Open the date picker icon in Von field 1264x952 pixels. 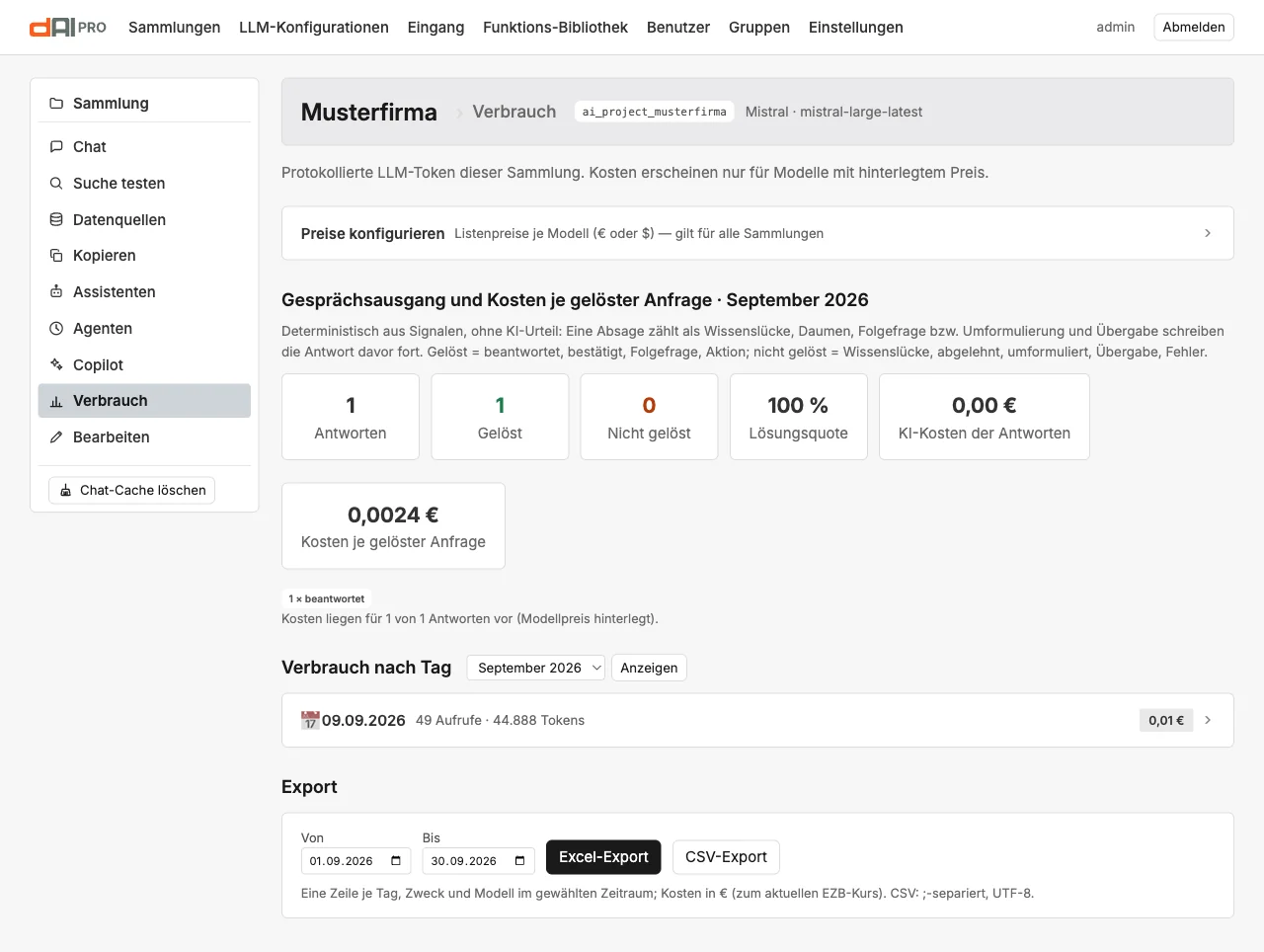click(396, 861)
